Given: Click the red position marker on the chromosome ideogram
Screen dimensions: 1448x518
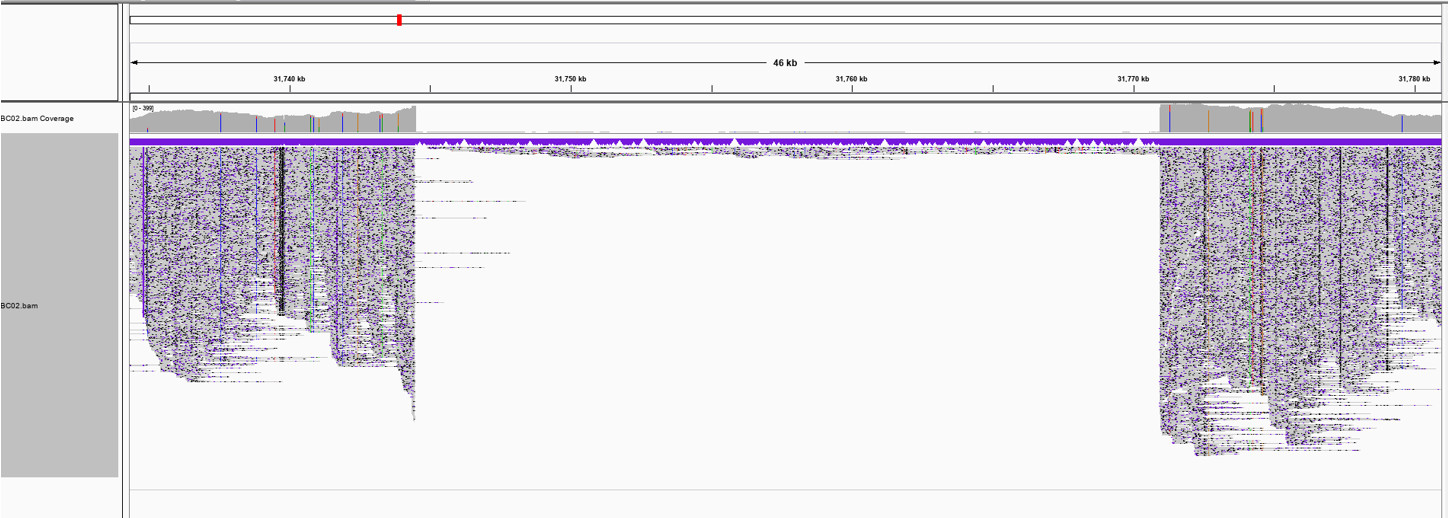Looking at the screenshot, I should click(399, 20).
